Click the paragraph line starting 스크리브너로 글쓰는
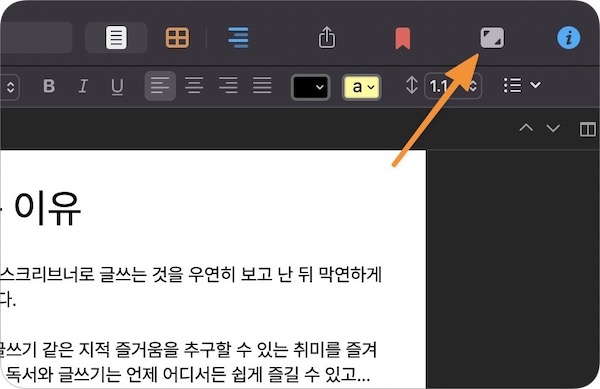 tap(191, 275)
